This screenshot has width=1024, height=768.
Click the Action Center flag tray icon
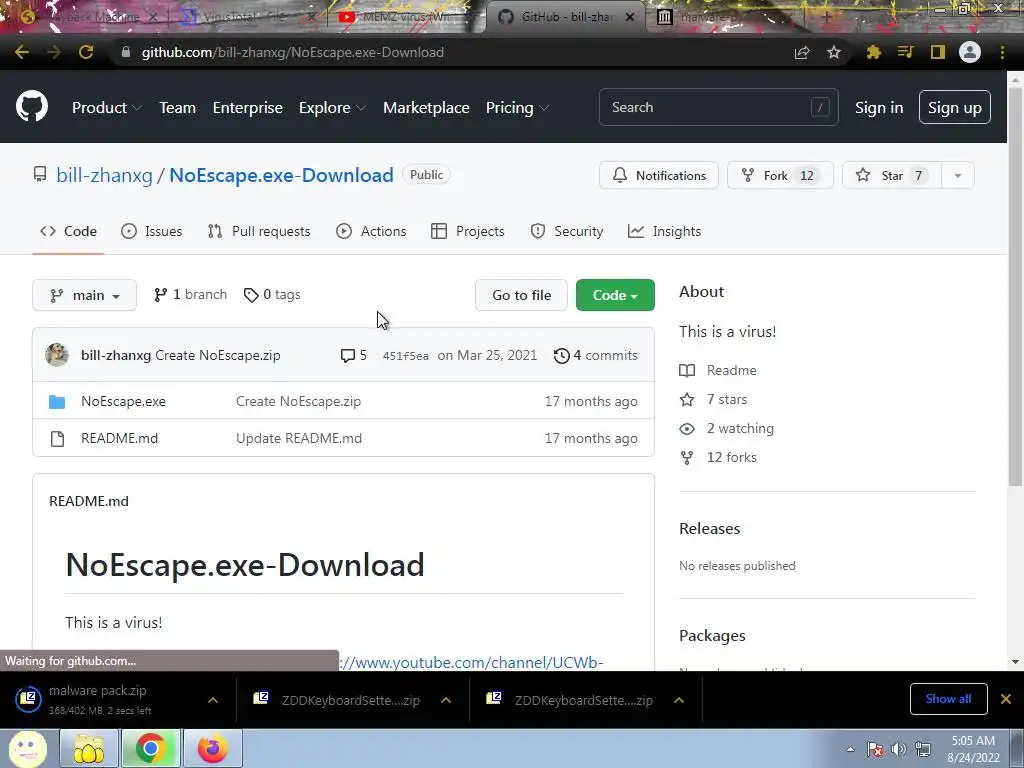(875, 749)
